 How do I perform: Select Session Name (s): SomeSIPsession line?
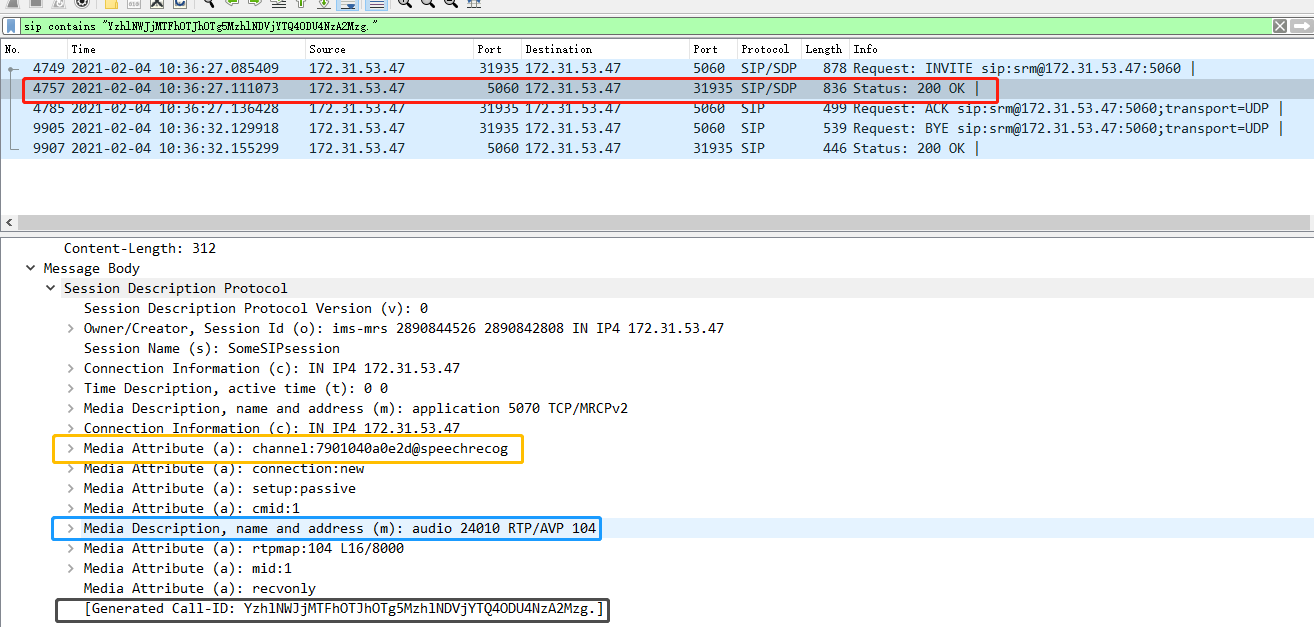(x=212, y=348)
